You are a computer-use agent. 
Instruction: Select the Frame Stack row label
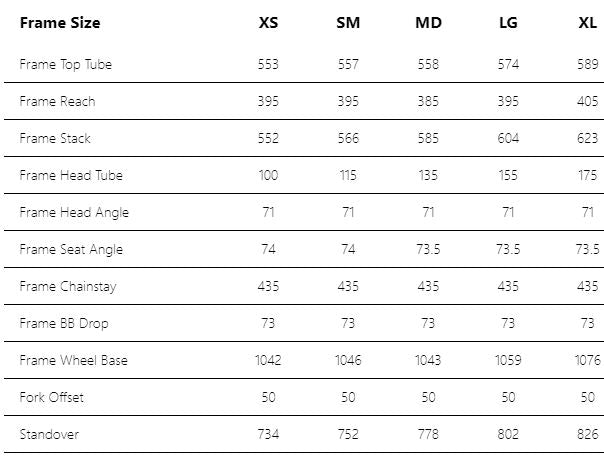(x=55, y=139)
